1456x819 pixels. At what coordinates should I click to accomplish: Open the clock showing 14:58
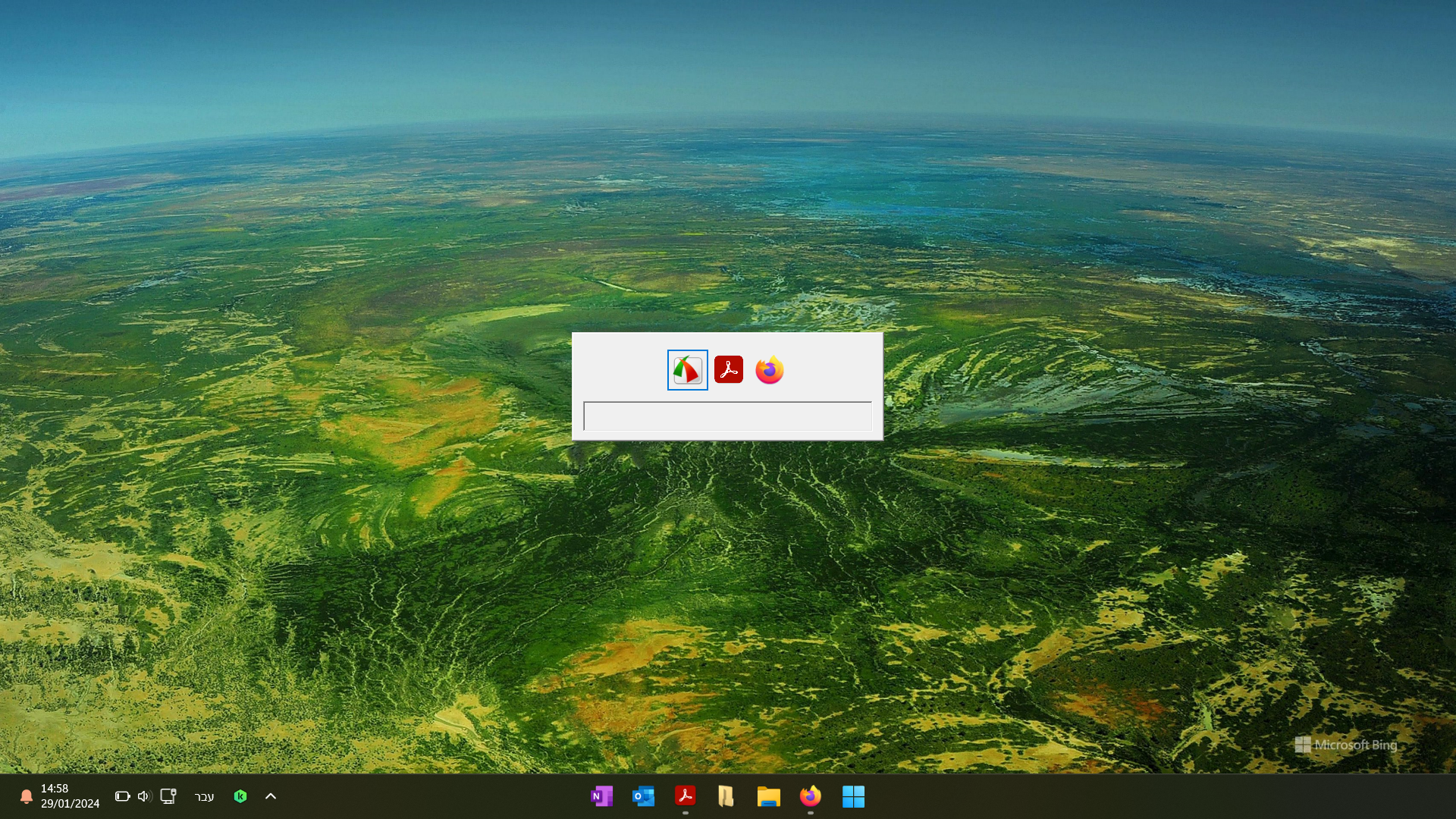[55, 789]
